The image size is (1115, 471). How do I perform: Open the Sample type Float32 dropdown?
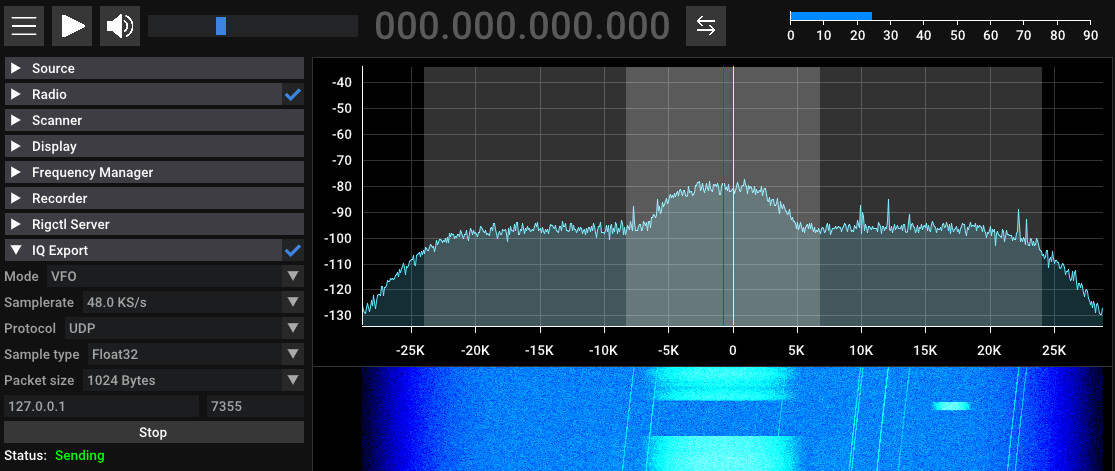click(x=194, y=354)
